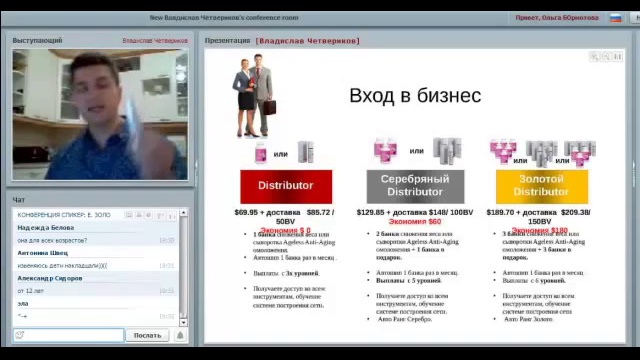Click message 'она для всех возрастов?'
Screen dimensions: 640x360
[x=52, y=240]
